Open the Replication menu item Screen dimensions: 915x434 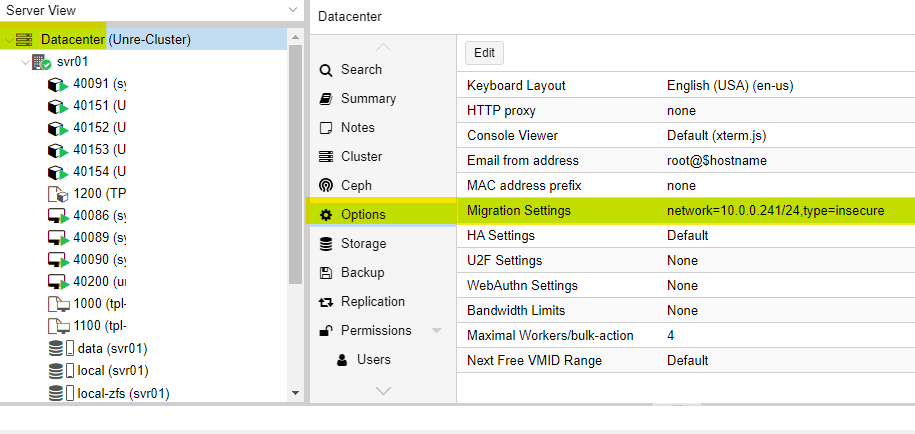[372, 301]
